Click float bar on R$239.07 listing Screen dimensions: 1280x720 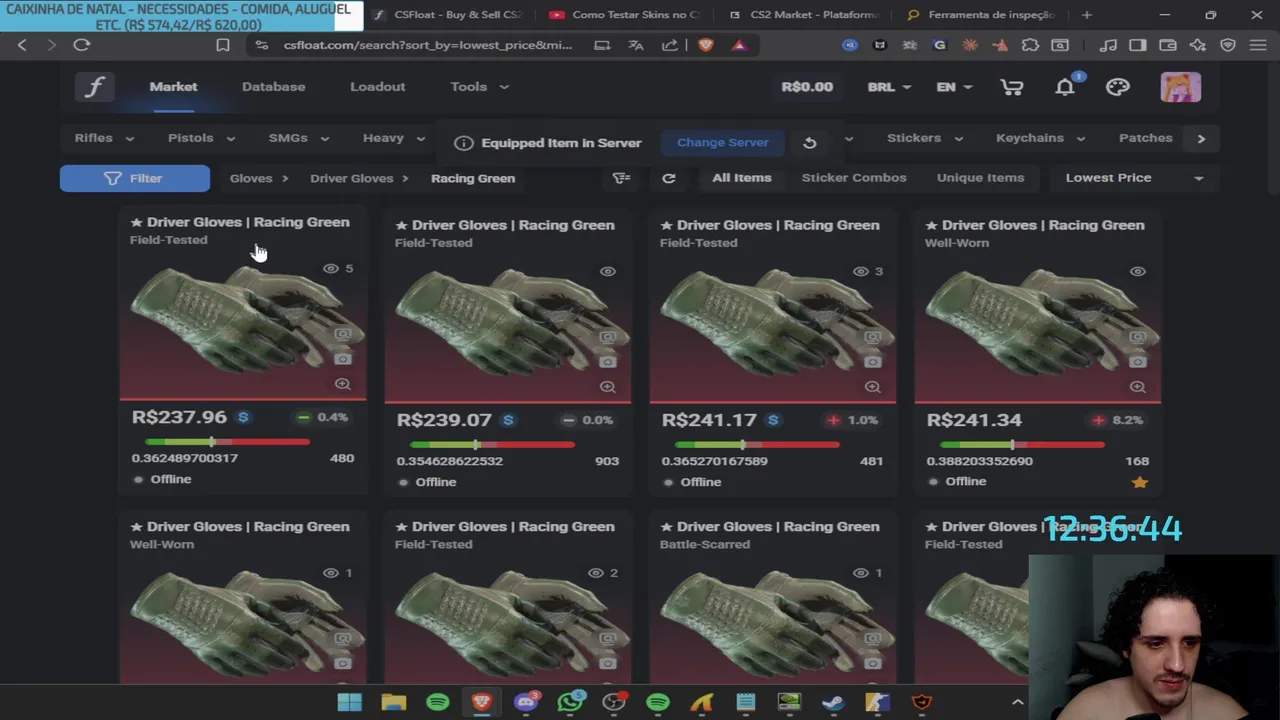click(x=492, y=445)
